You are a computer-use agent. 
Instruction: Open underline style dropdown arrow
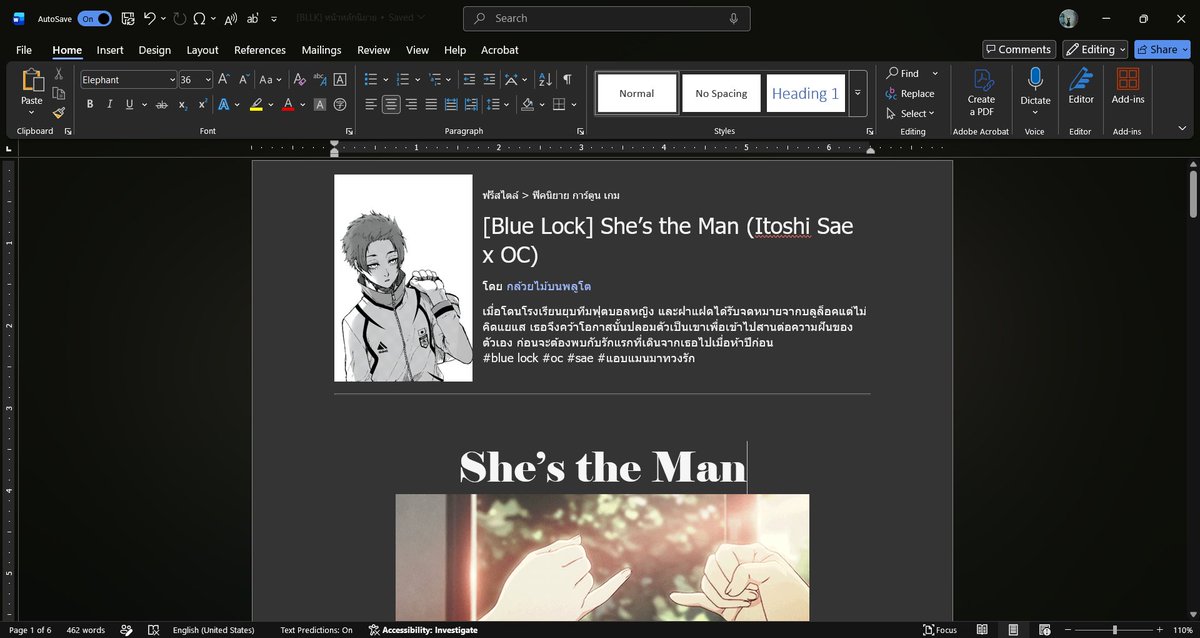tap(144, 104)
